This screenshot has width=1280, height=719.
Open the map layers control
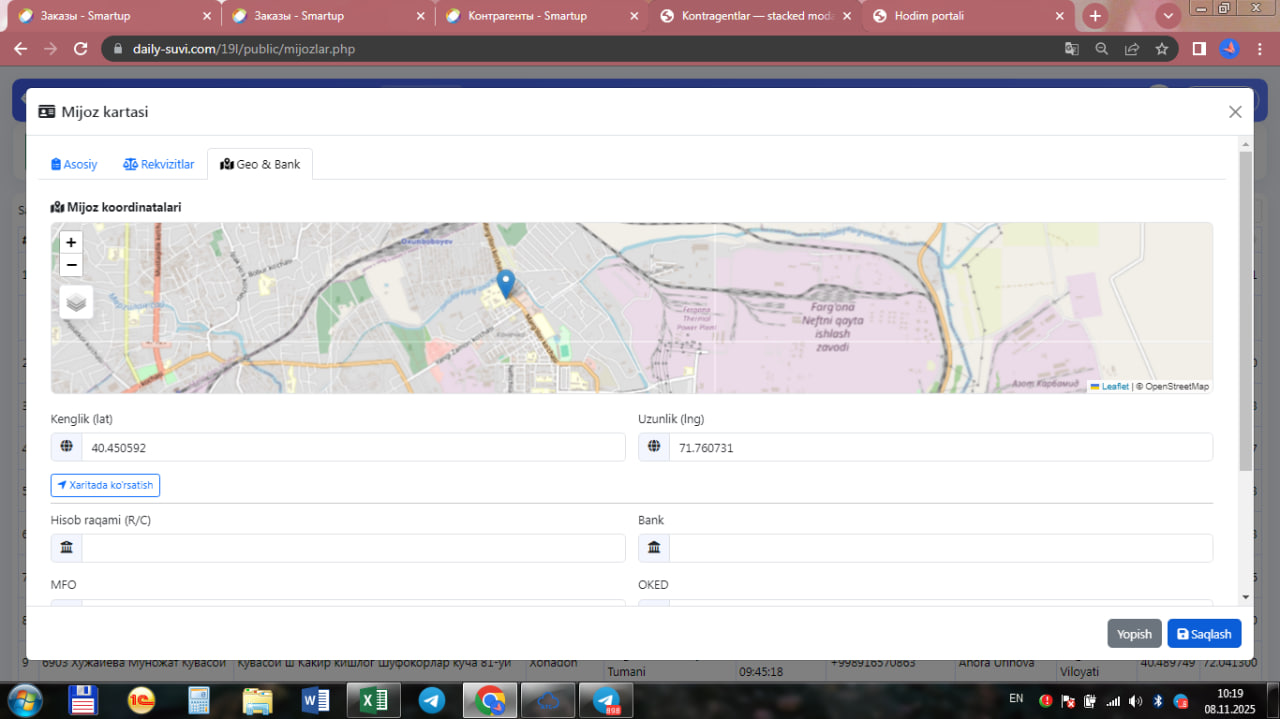click(76, 301)
